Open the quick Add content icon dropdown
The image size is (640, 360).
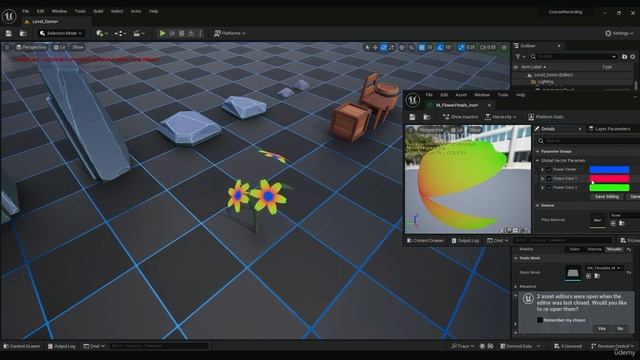102,33
